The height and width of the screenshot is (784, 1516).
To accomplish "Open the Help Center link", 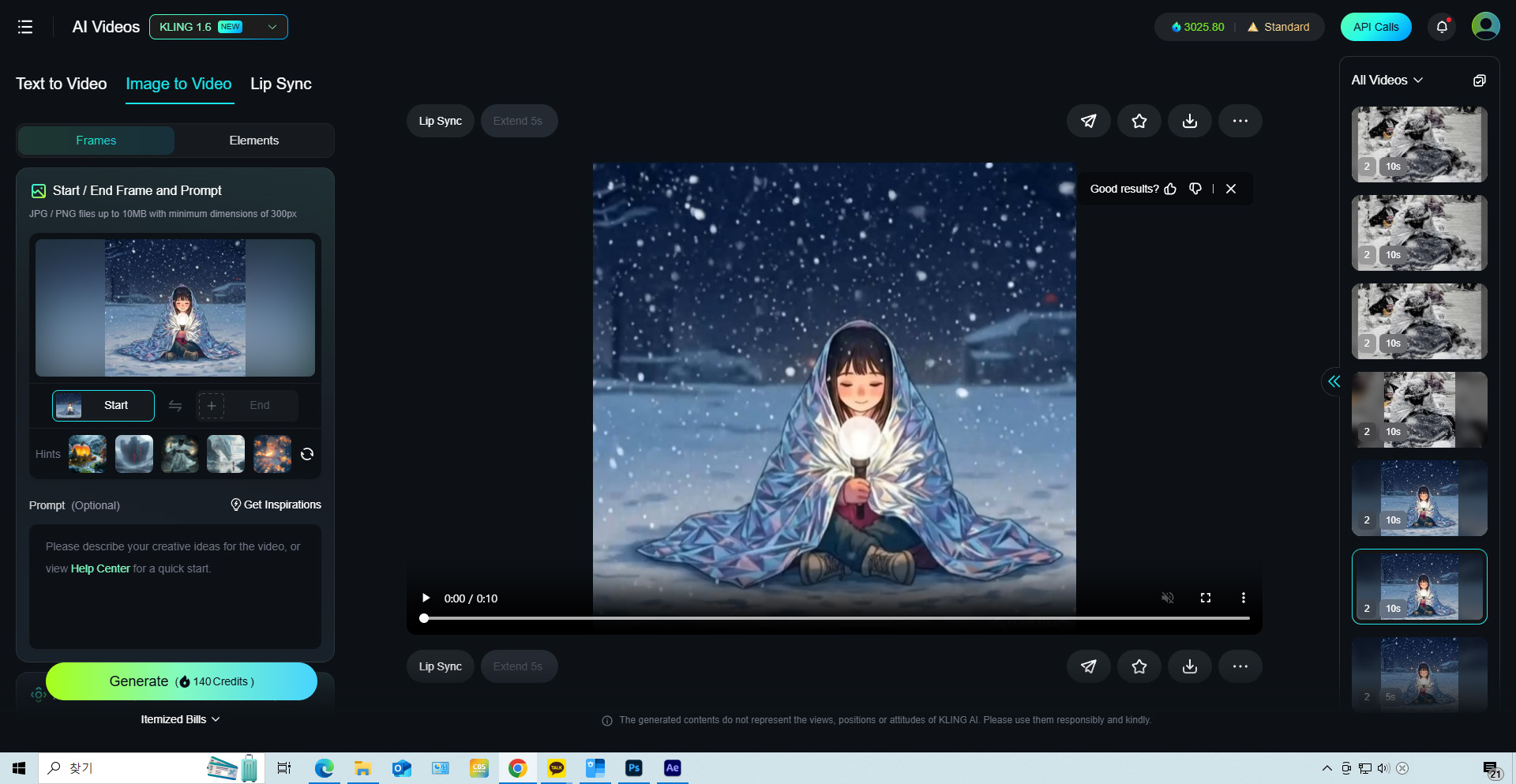I will tap(100, 568).
